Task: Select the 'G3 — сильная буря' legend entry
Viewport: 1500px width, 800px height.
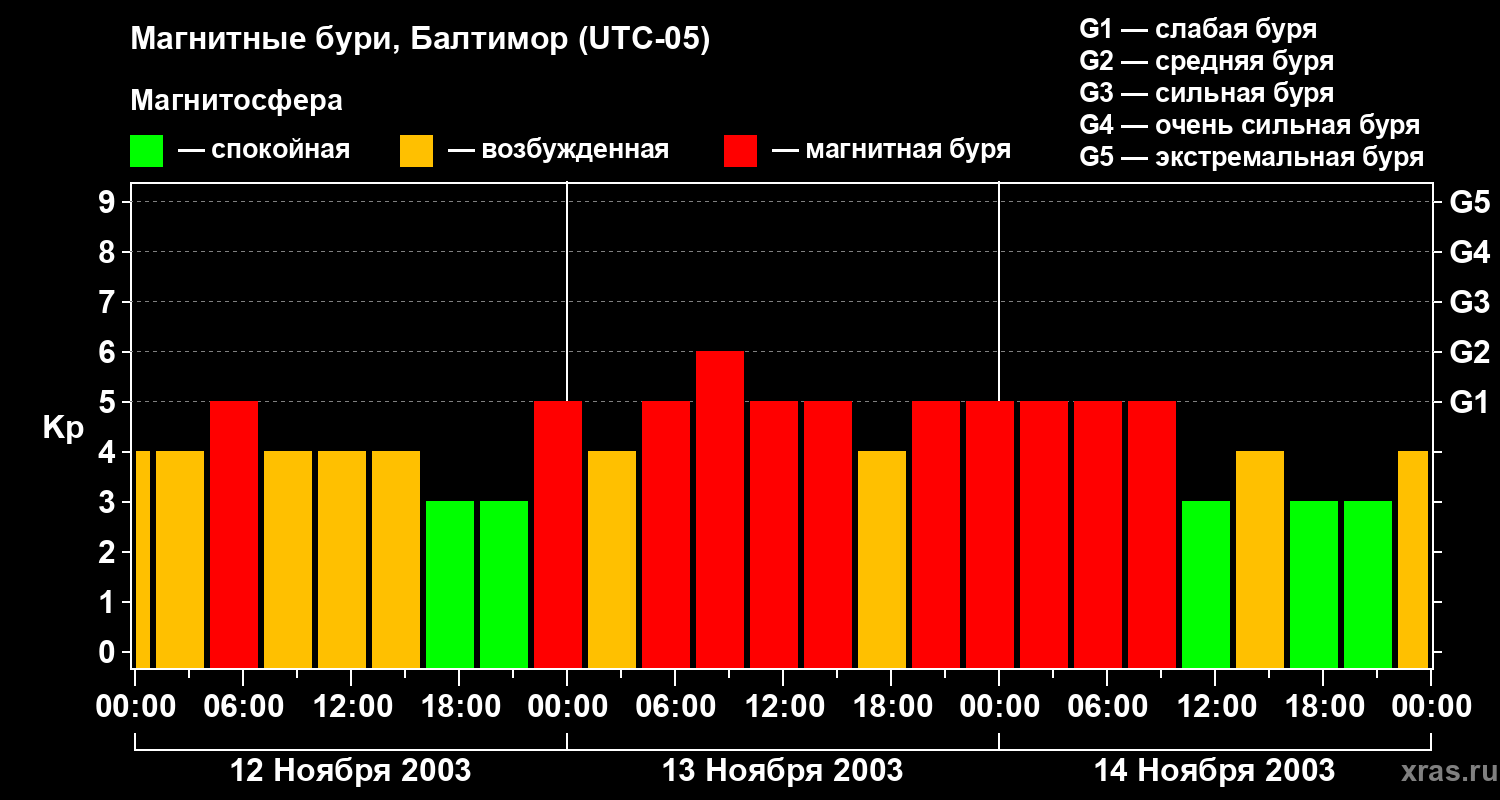Action: pos(1206,93)
